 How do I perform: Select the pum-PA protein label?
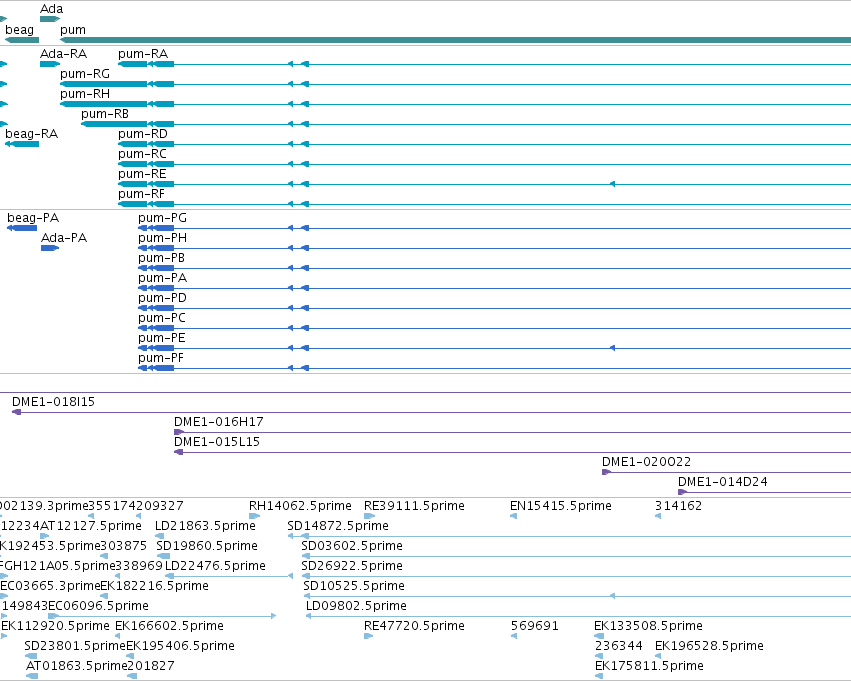coord(163,278)
